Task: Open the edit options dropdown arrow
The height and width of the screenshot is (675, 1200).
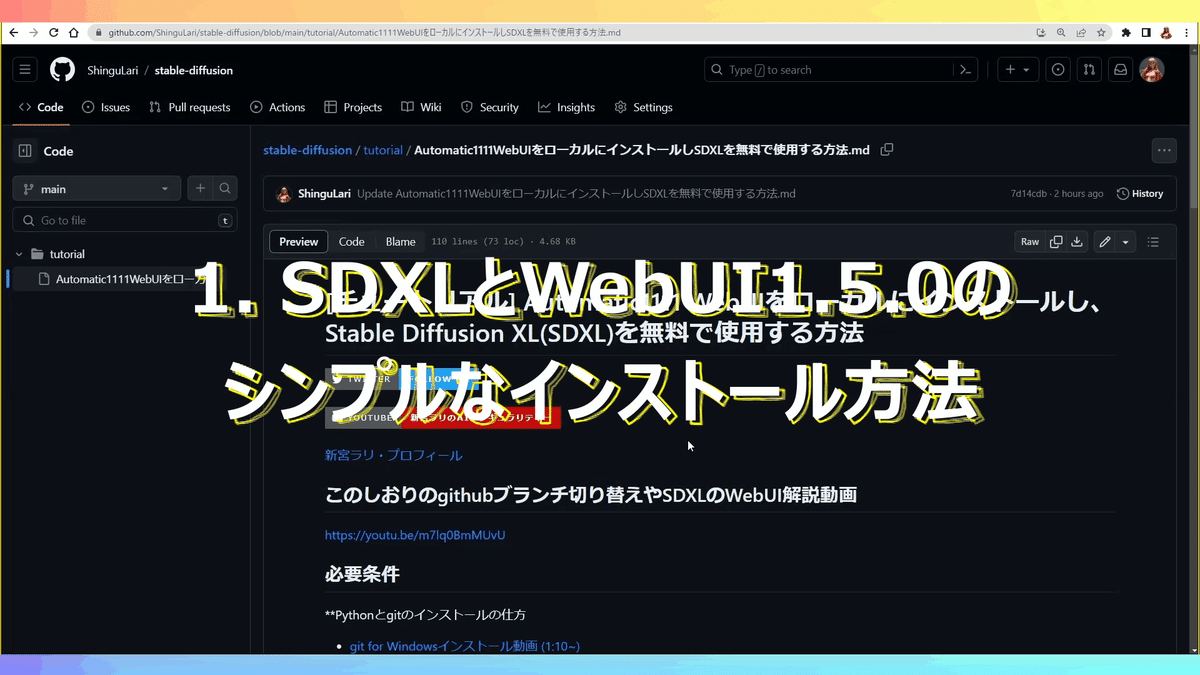Action: coord(1126,241)
